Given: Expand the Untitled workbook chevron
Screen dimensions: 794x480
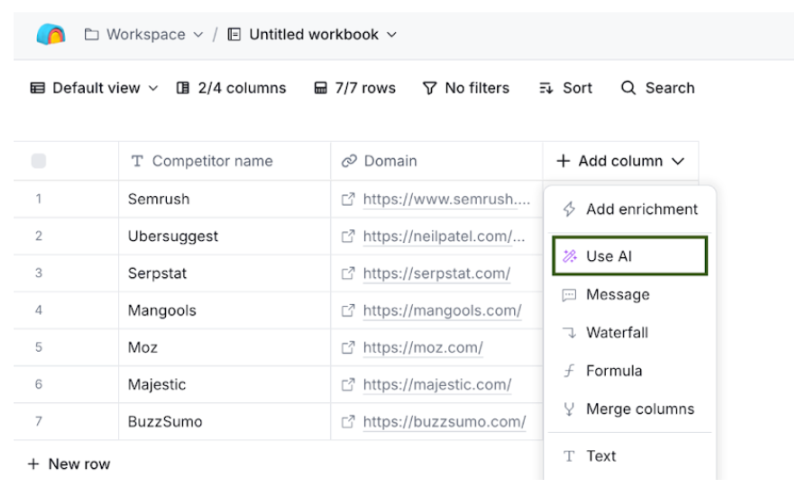Looking at the screenshot, I should (391, 34).
